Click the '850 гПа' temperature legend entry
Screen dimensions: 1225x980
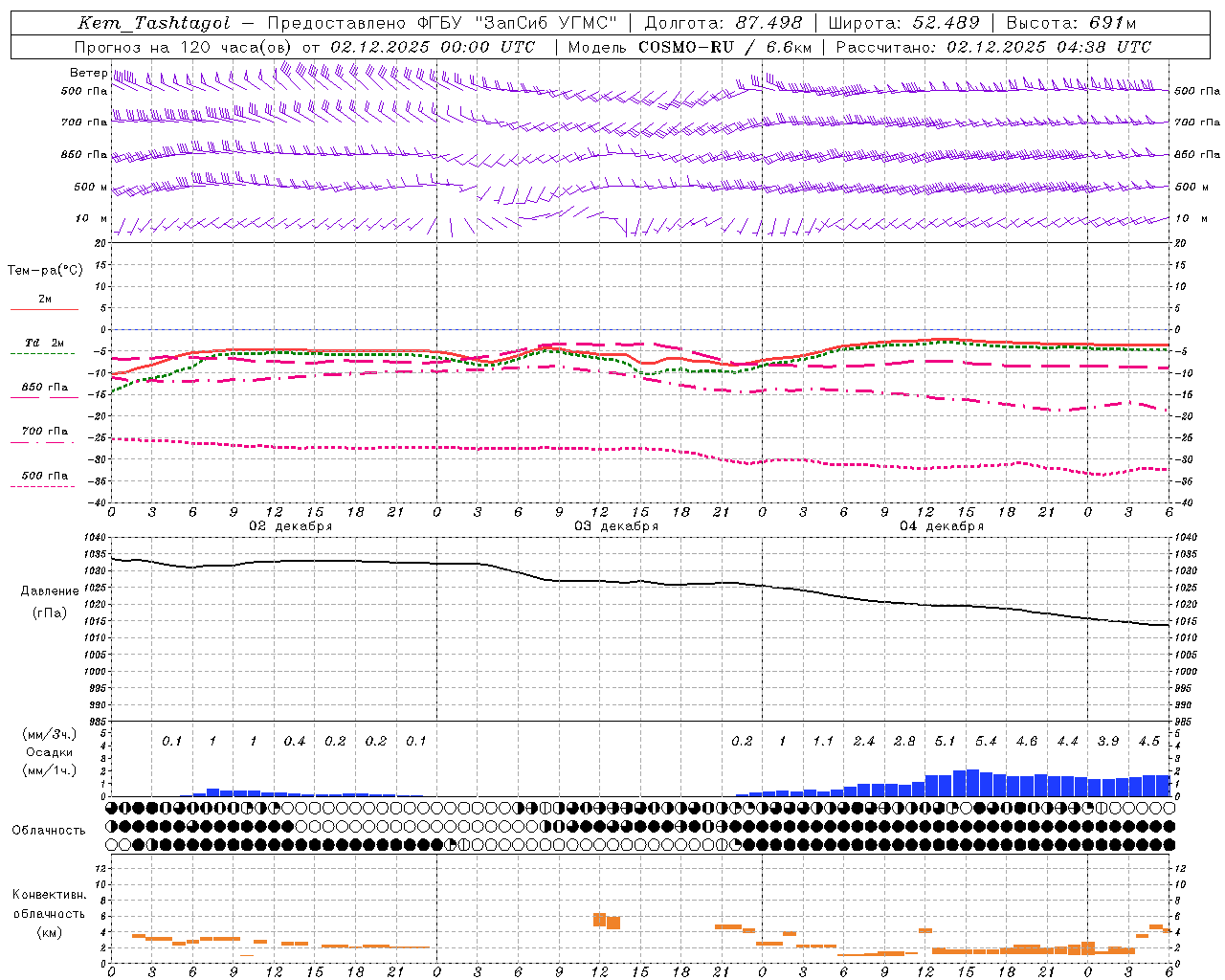pos(45,388)
